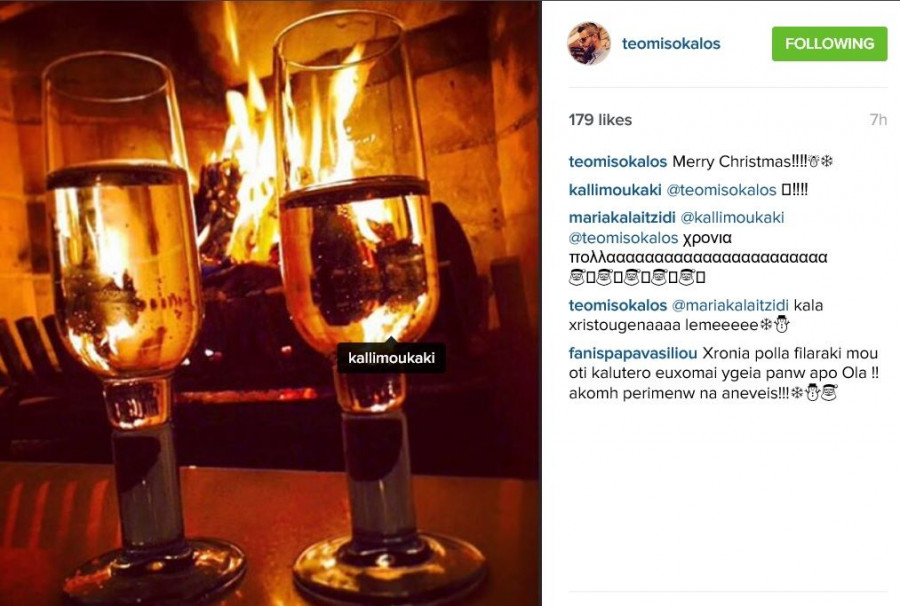Open teomisokalos from the kala xristougena reply

coord(618,305)
